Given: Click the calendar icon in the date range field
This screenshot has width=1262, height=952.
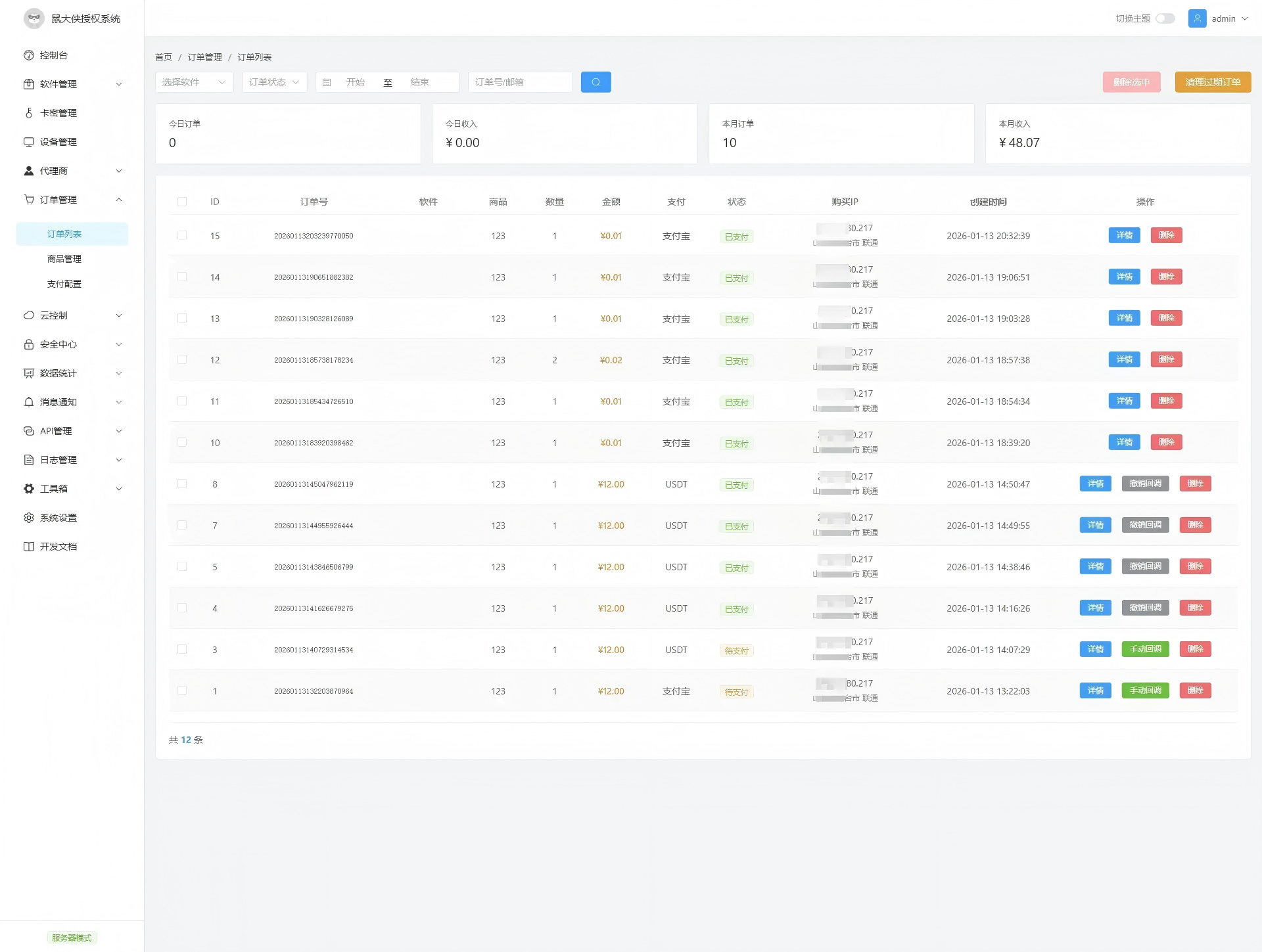Looking at the screenshot, I should pyautogui.click(x=327, y=82).
